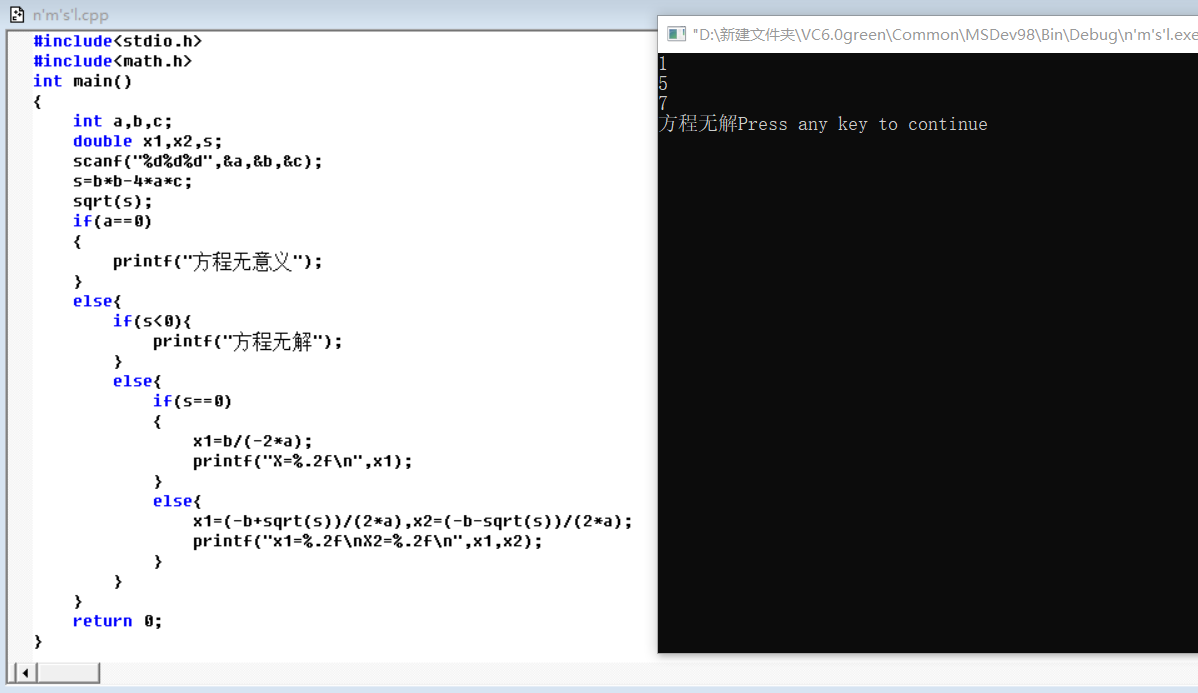Click the double x1,x2,s; declaration
1198x693 pixels.
[147, 141]
